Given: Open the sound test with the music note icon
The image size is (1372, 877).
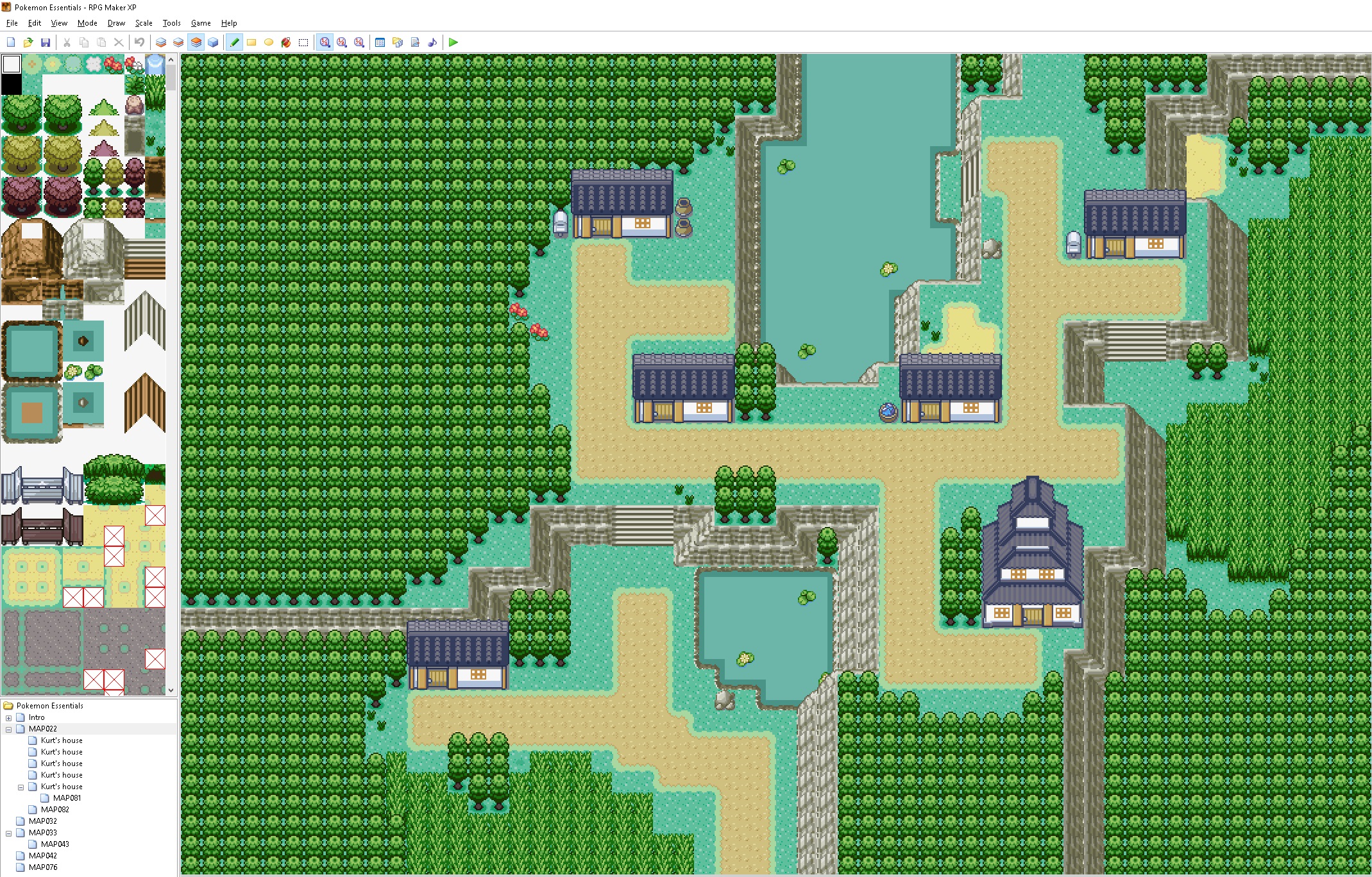Looking at the screenshot, I should click(432, 42).
